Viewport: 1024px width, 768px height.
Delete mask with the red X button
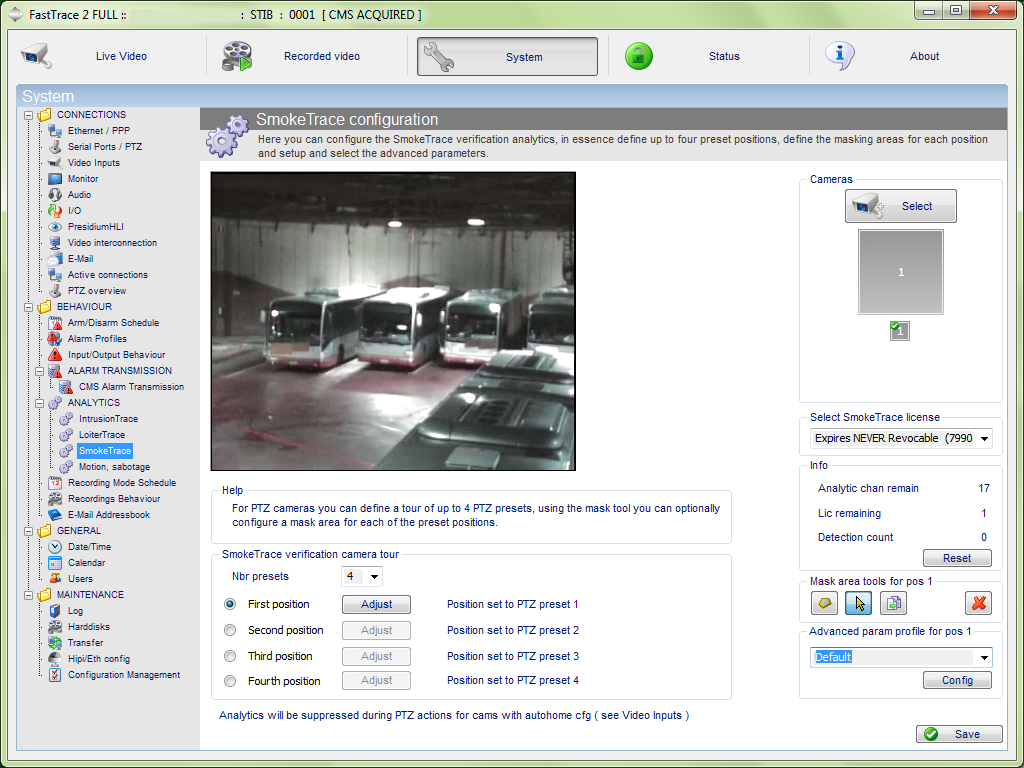[978, 603]
